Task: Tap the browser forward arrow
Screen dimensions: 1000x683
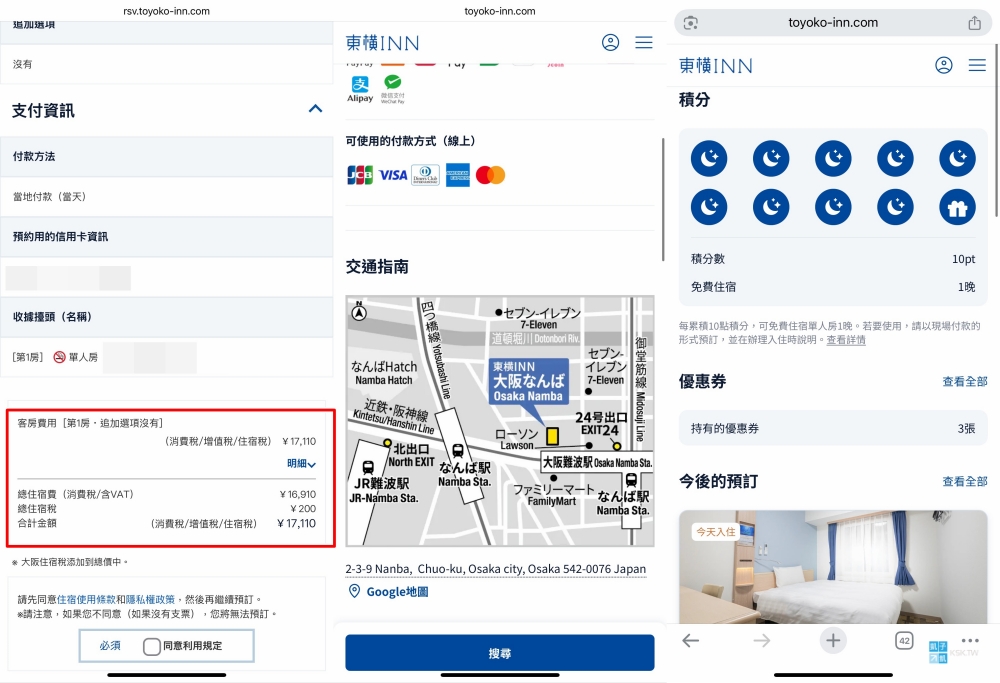Action: 761,640
